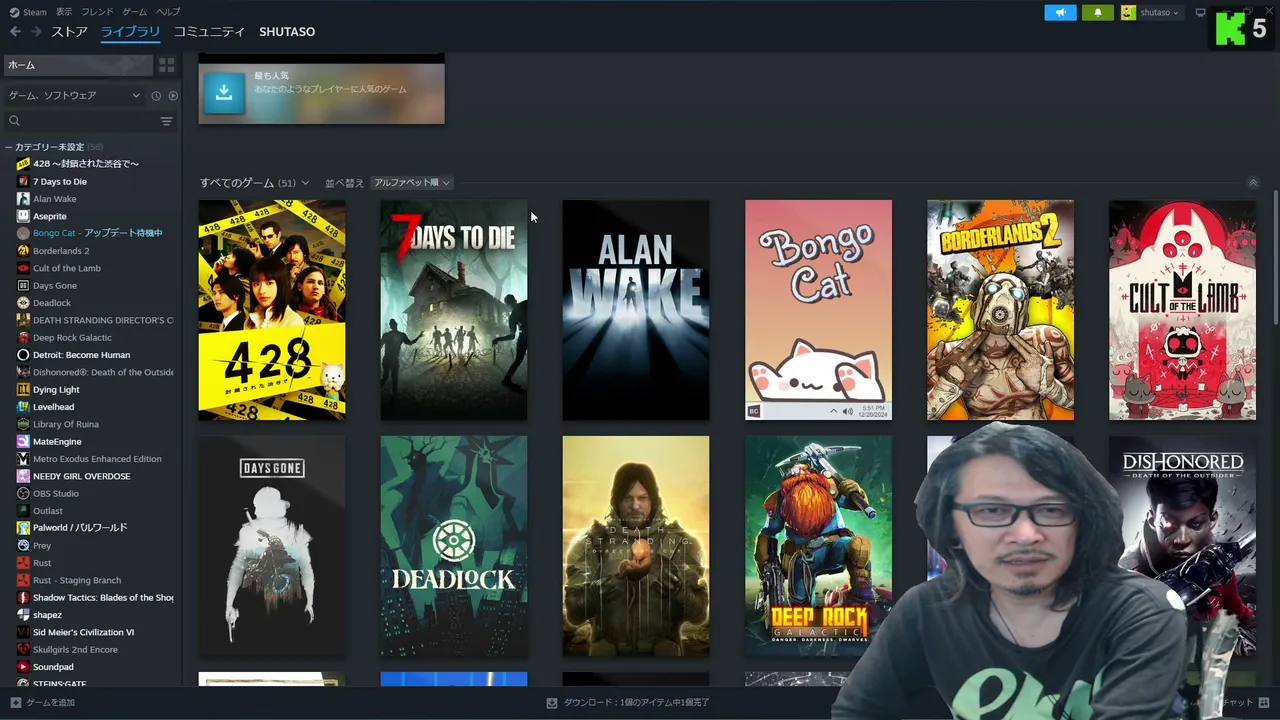The image size is (1280, 720).
Task: Open the フレンド (Friends) menu
Action: pos(97,12)
